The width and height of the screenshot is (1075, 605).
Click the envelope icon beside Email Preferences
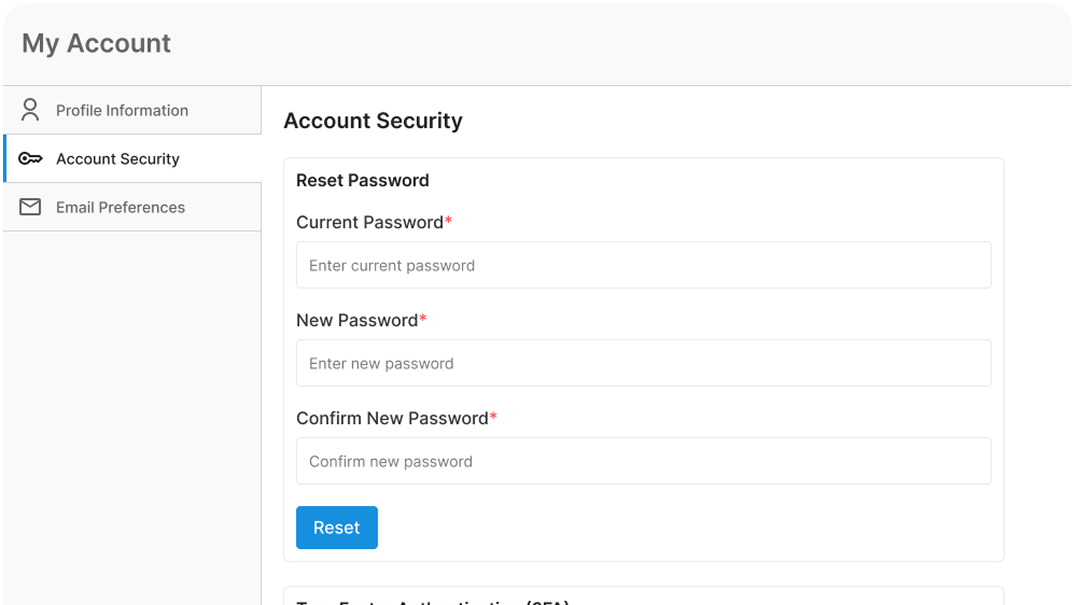(29, 207)
